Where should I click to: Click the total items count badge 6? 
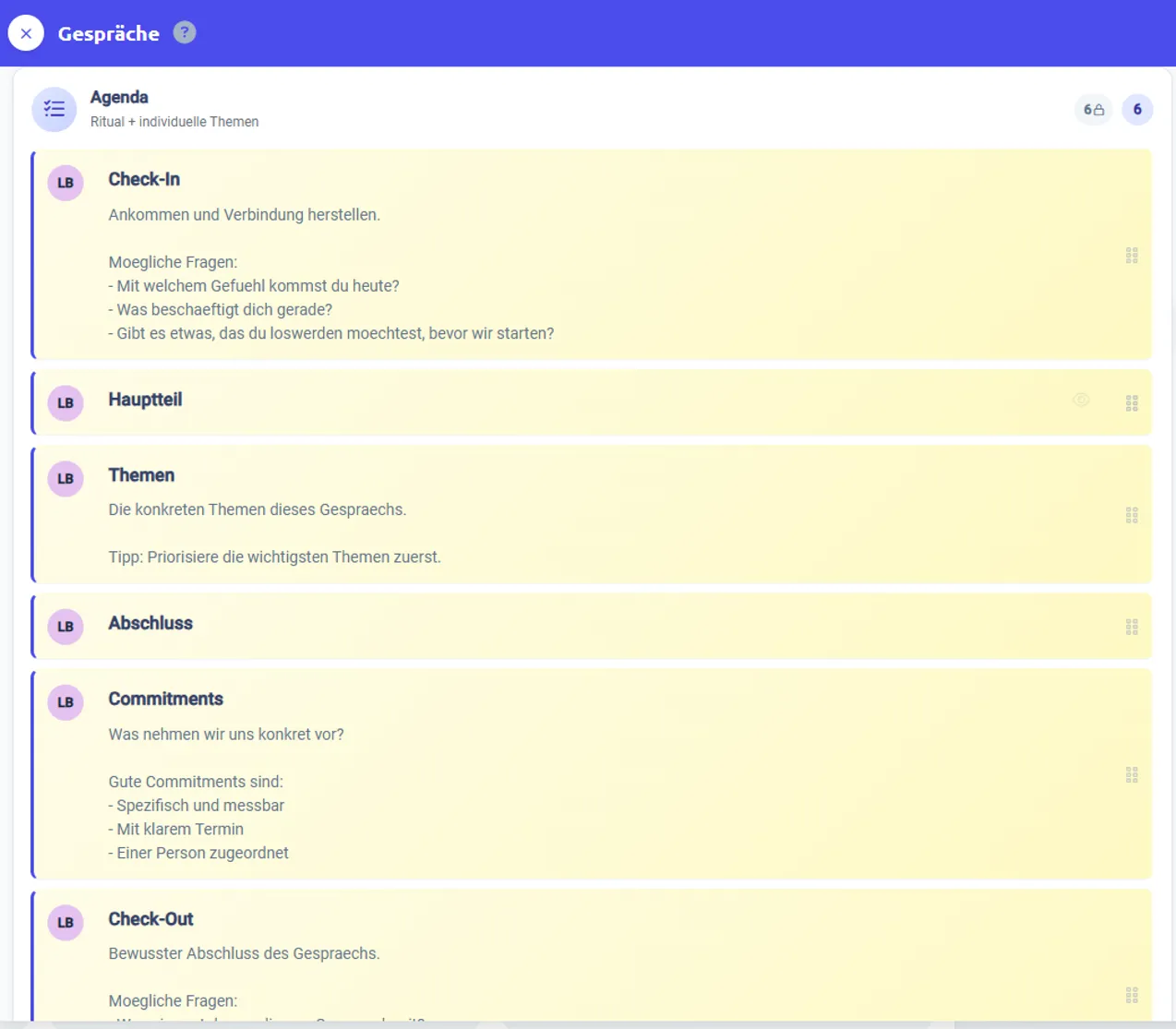[1137, 109]
